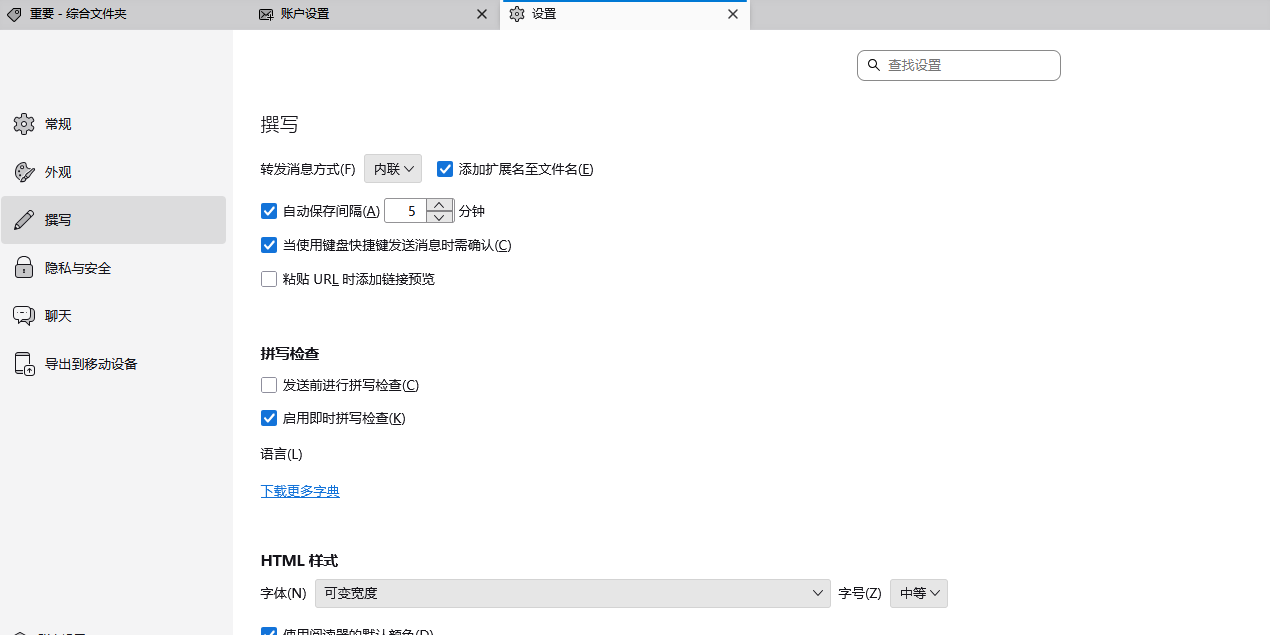Open 隐私与安全 via lock icon

24,268
